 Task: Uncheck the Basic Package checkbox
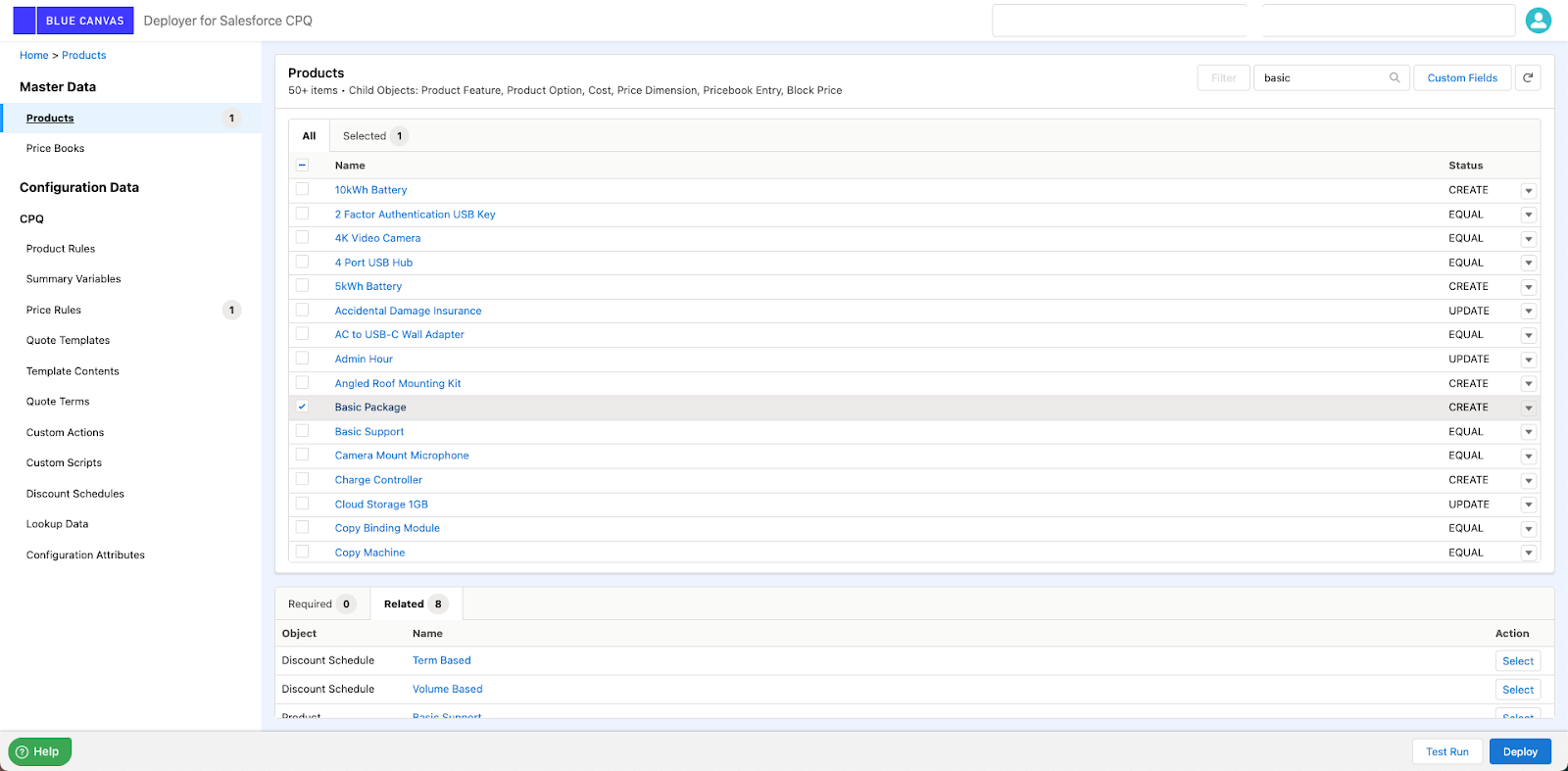click(x=302, y=407)
